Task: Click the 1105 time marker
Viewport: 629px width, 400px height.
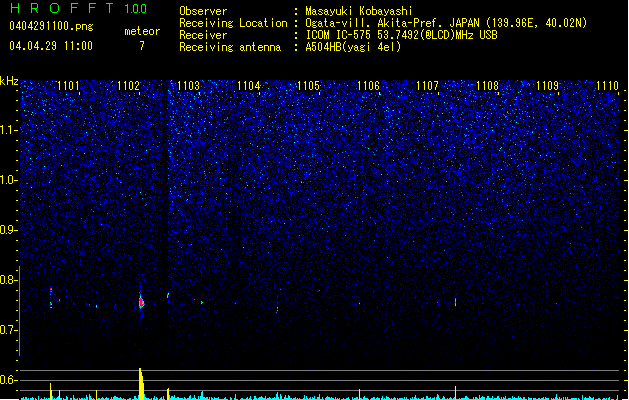Action: pos(308,86)
